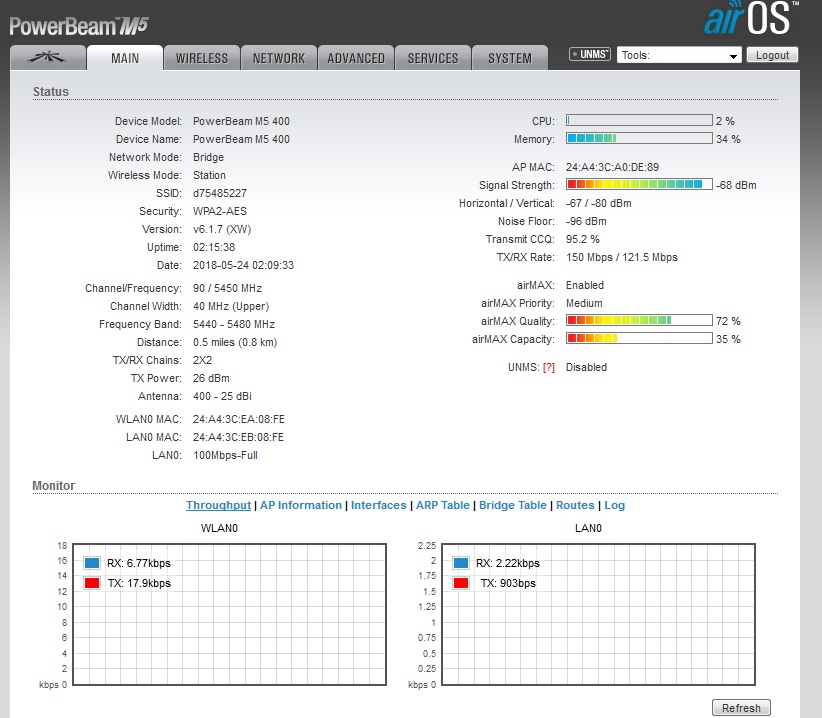Click the WLAN0 throughput graph
The image size is (822, 718).
pos(230,614)
